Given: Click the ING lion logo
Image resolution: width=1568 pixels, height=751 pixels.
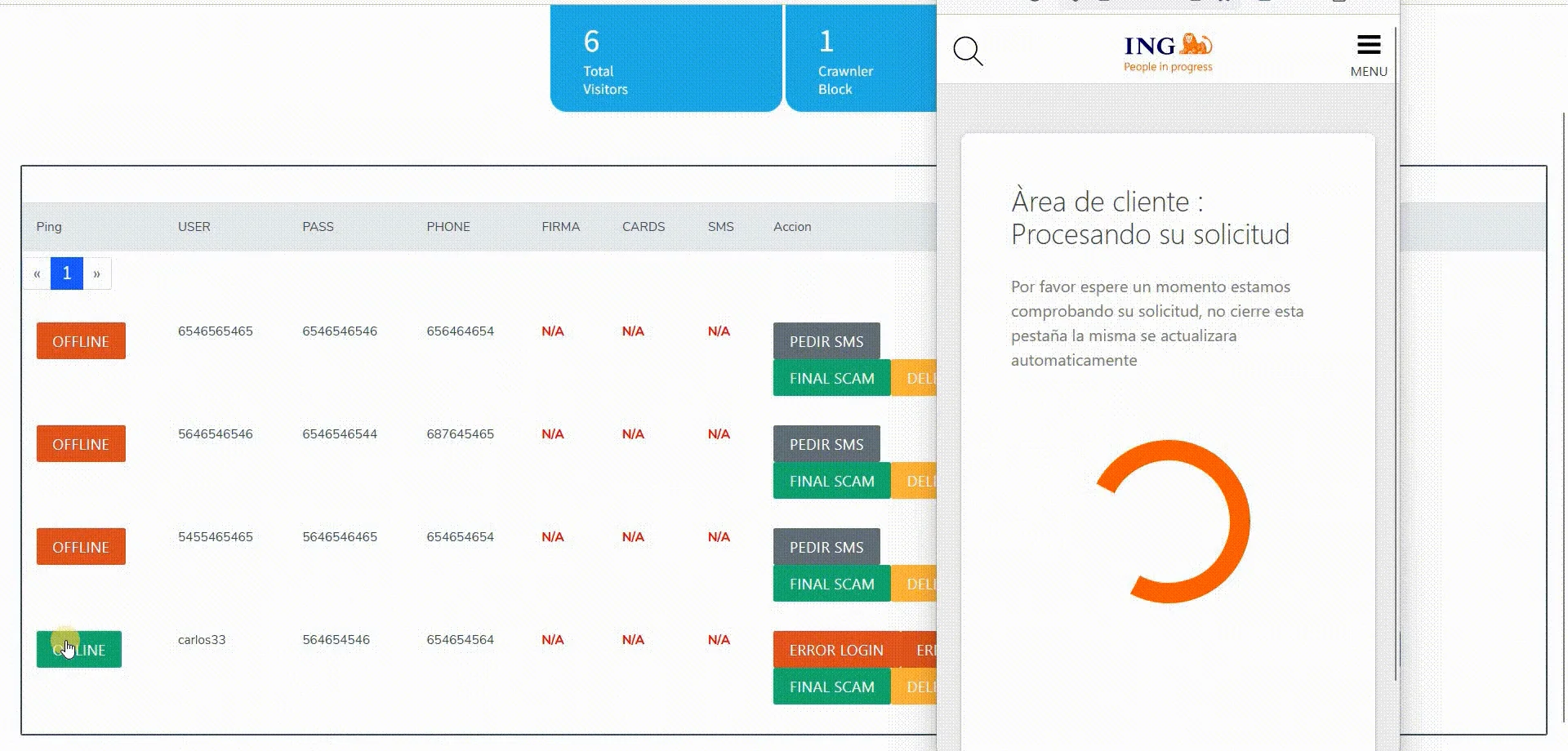Looking at the screenshot, I should (1167, 47).
